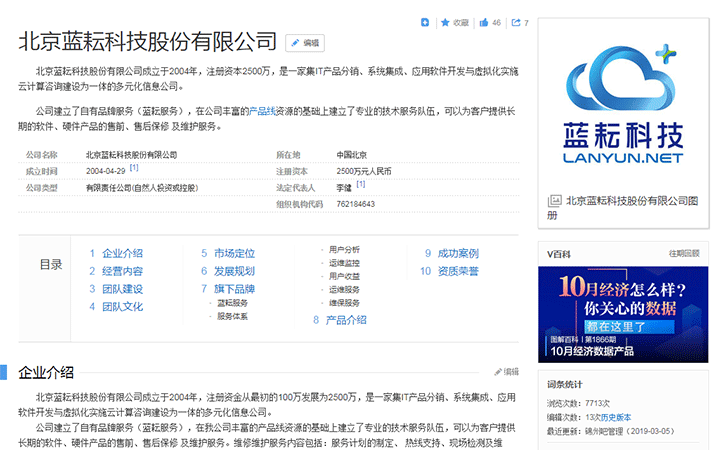Open the 北京蓝耘科技股份有限公司图册 link

[x=623, y=208]
